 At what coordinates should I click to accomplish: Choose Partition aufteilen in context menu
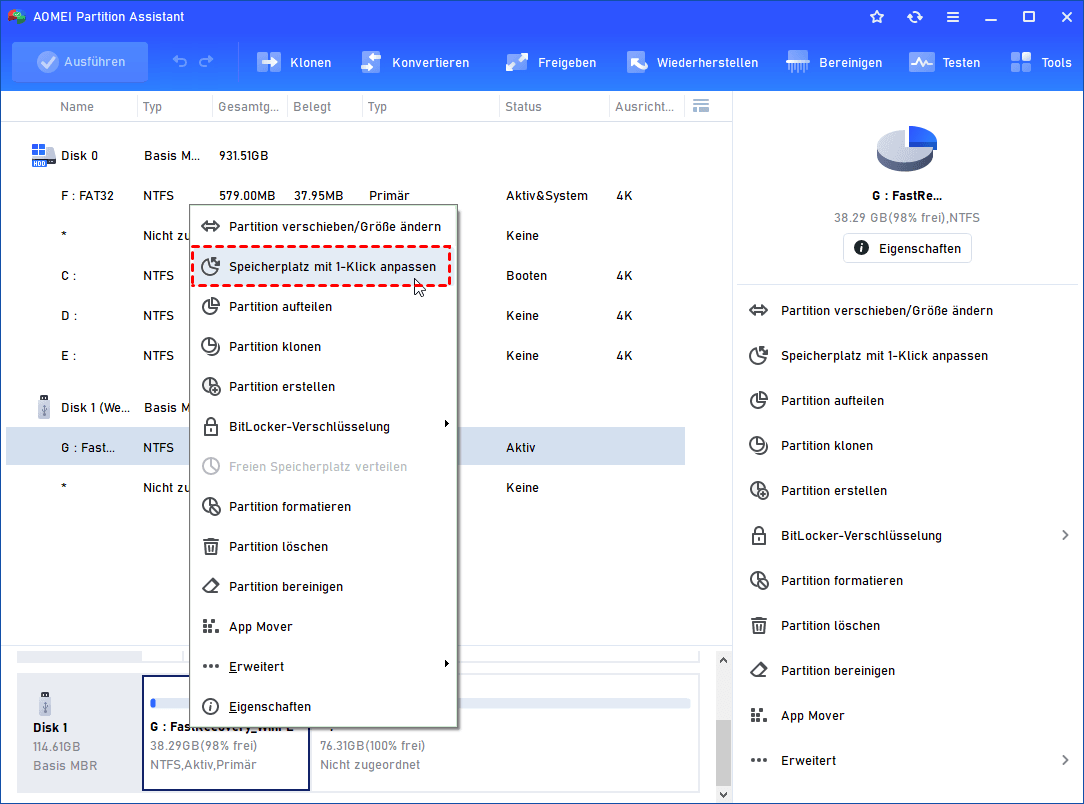pos(323,306)
